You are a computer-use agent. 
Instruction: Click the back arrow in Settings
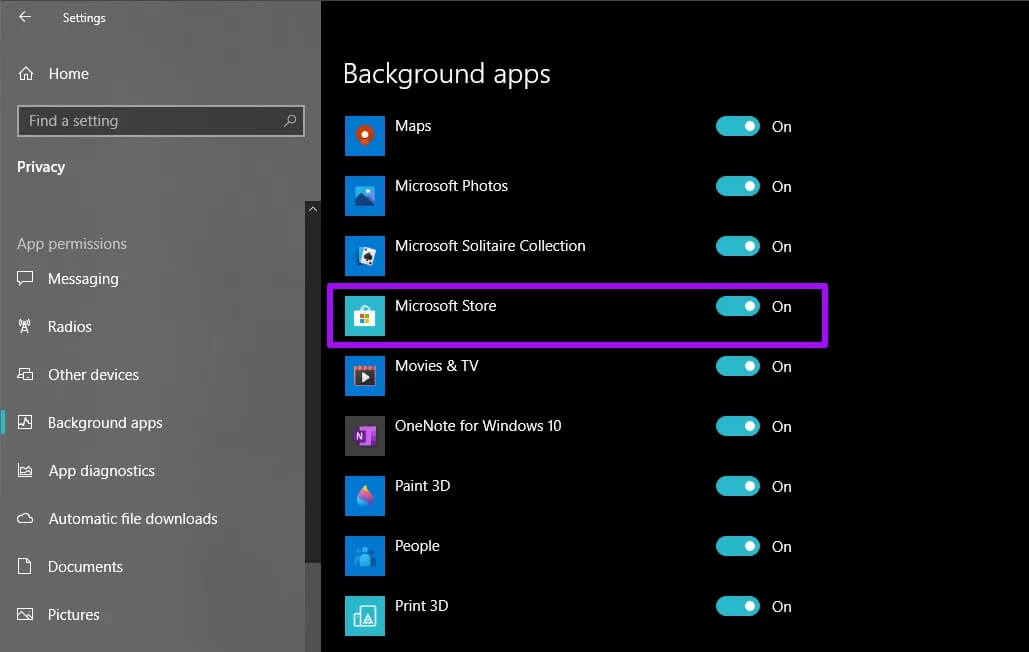pos(25,17)
